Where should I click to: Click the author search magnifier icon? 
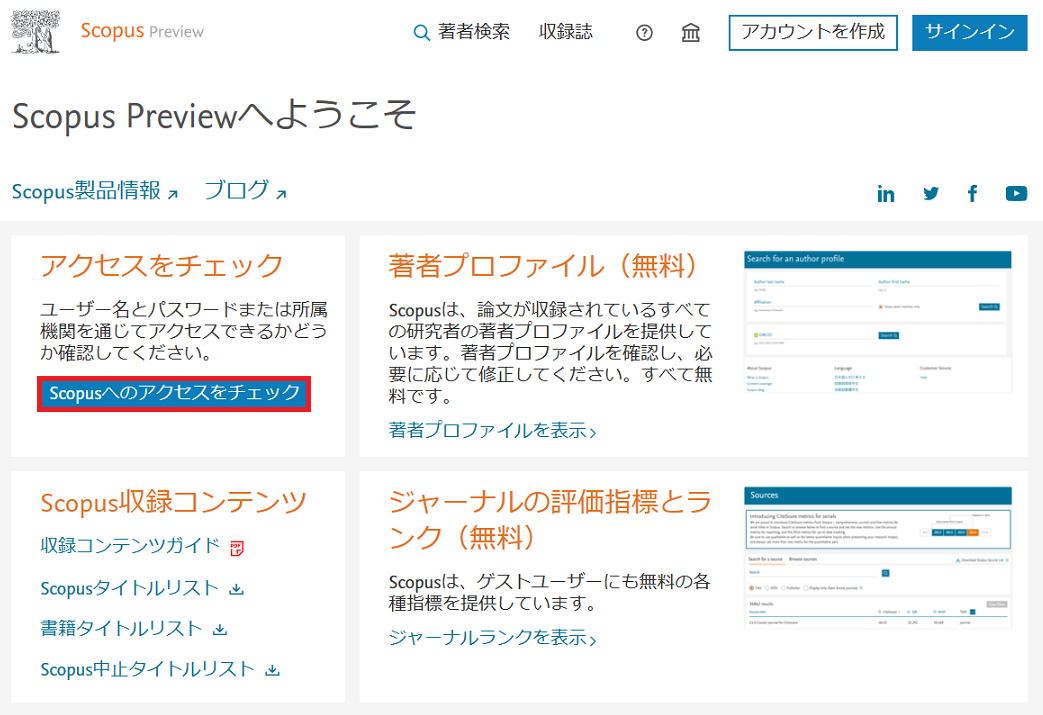[x=421, y=32]
